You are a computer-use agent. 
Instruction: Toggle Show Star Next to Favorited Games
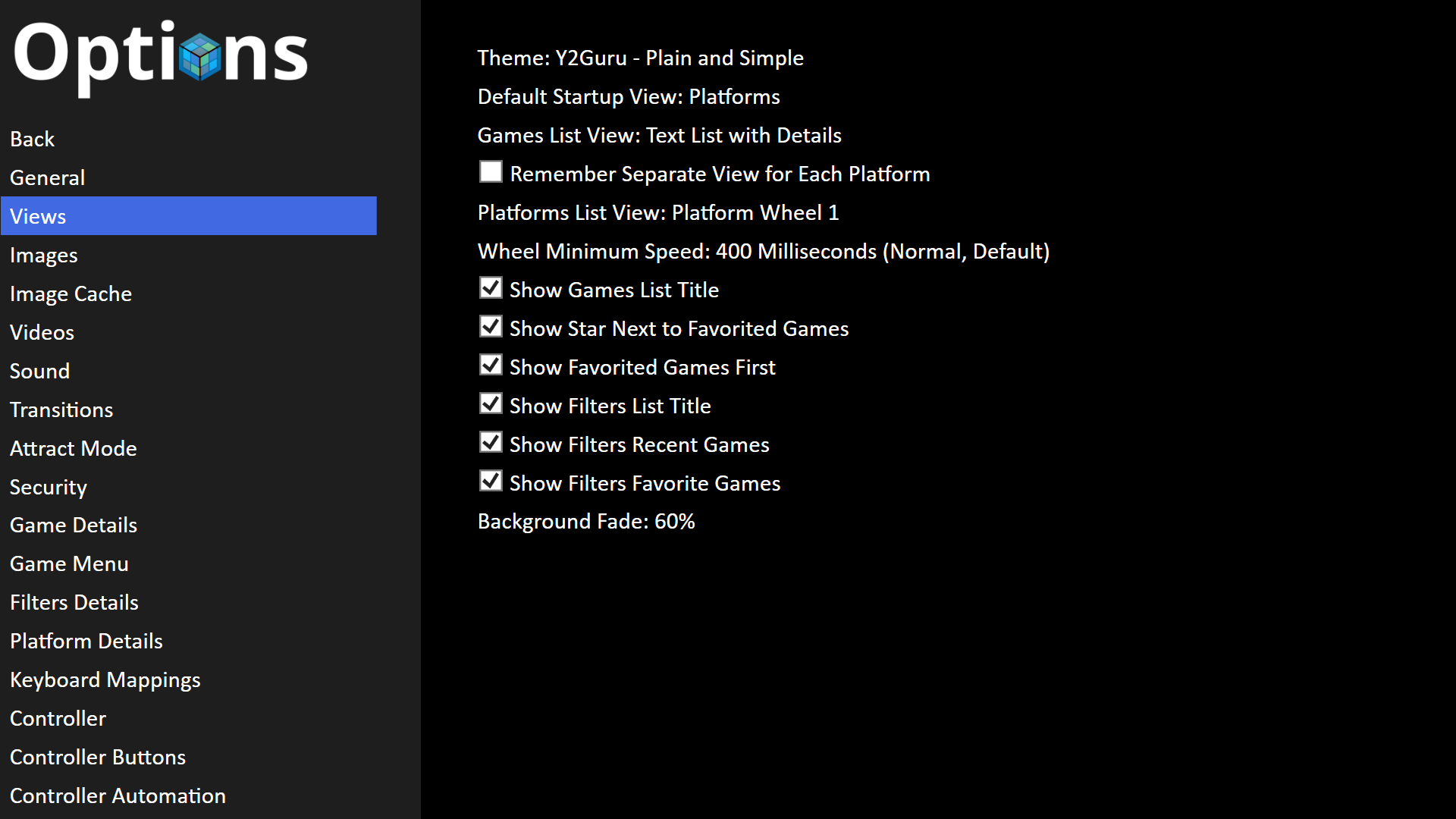pos(491,327)
